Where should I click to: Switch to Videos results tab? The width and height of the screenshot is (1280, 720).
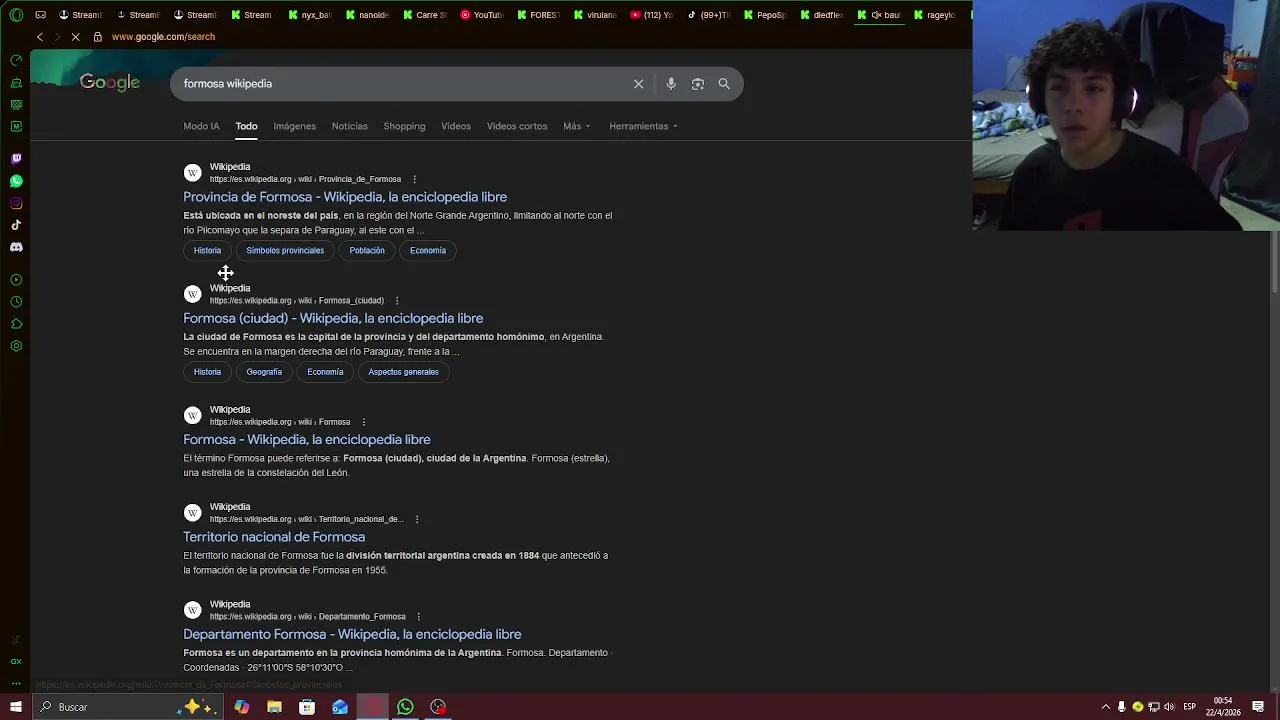click(456, 126)
